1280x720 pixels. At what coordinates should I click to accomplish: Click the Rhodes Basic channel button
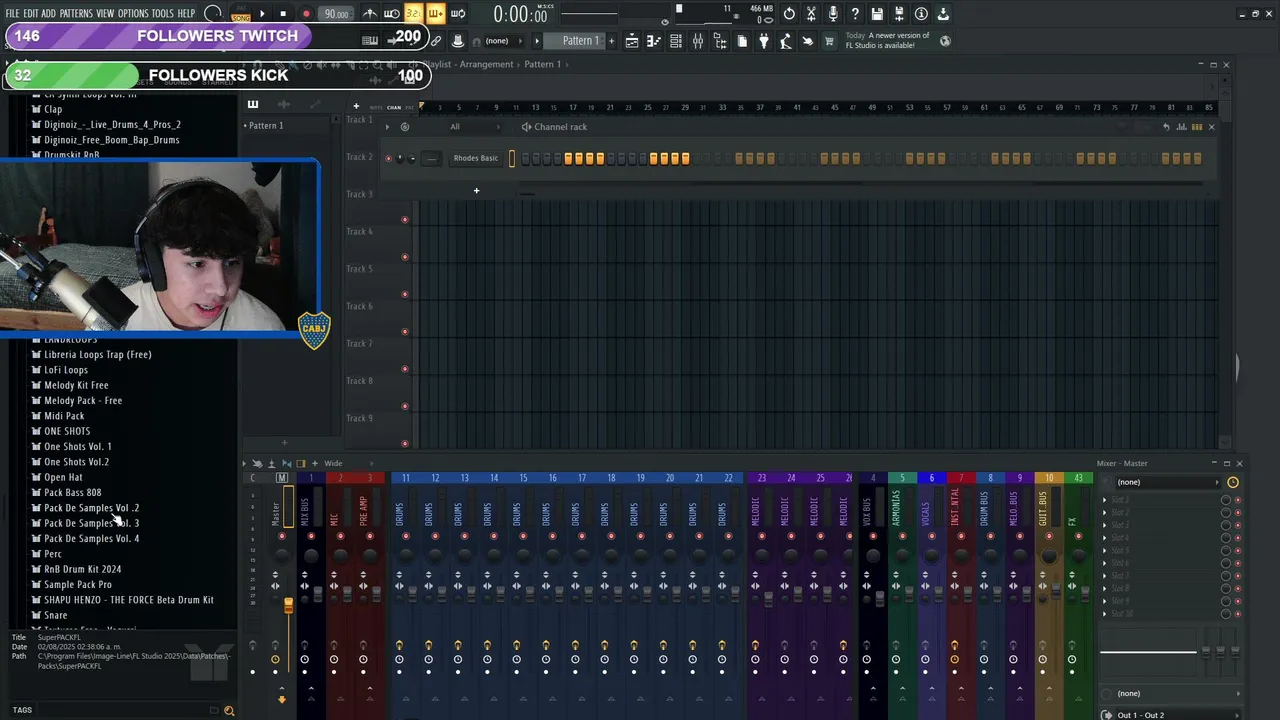point(476,158)
